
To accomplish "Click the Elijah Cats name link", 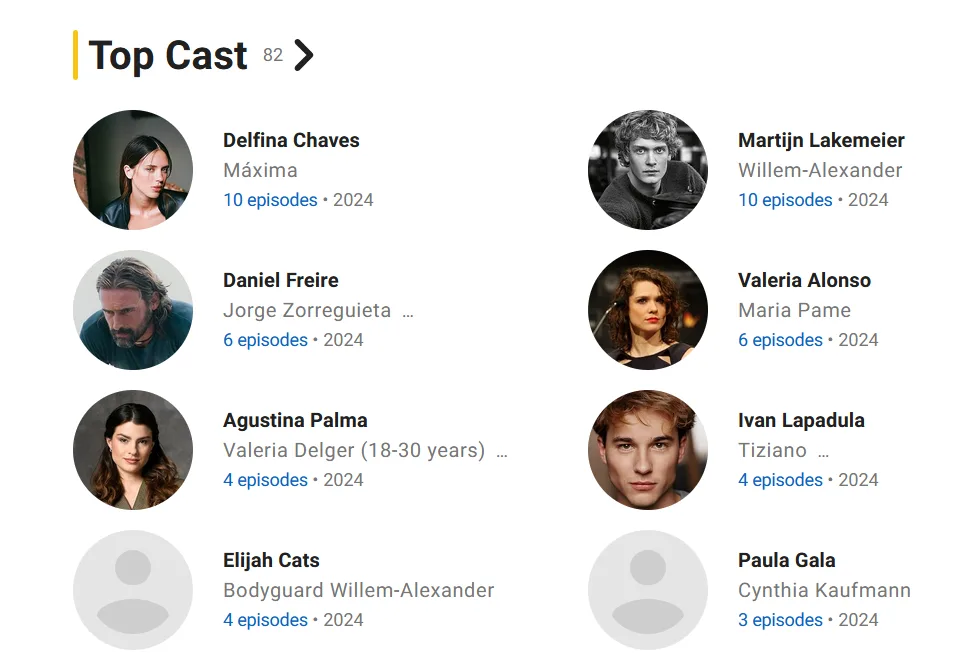I will (271, 560).
